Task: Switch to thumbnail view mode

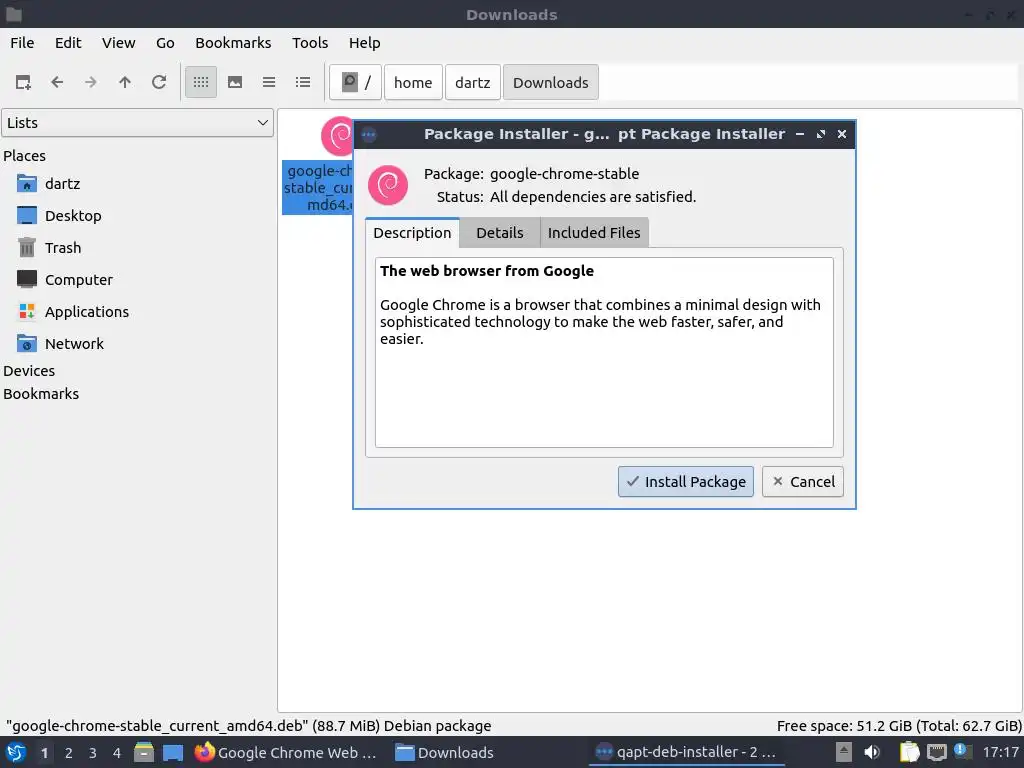Action: tap(235, 82)
